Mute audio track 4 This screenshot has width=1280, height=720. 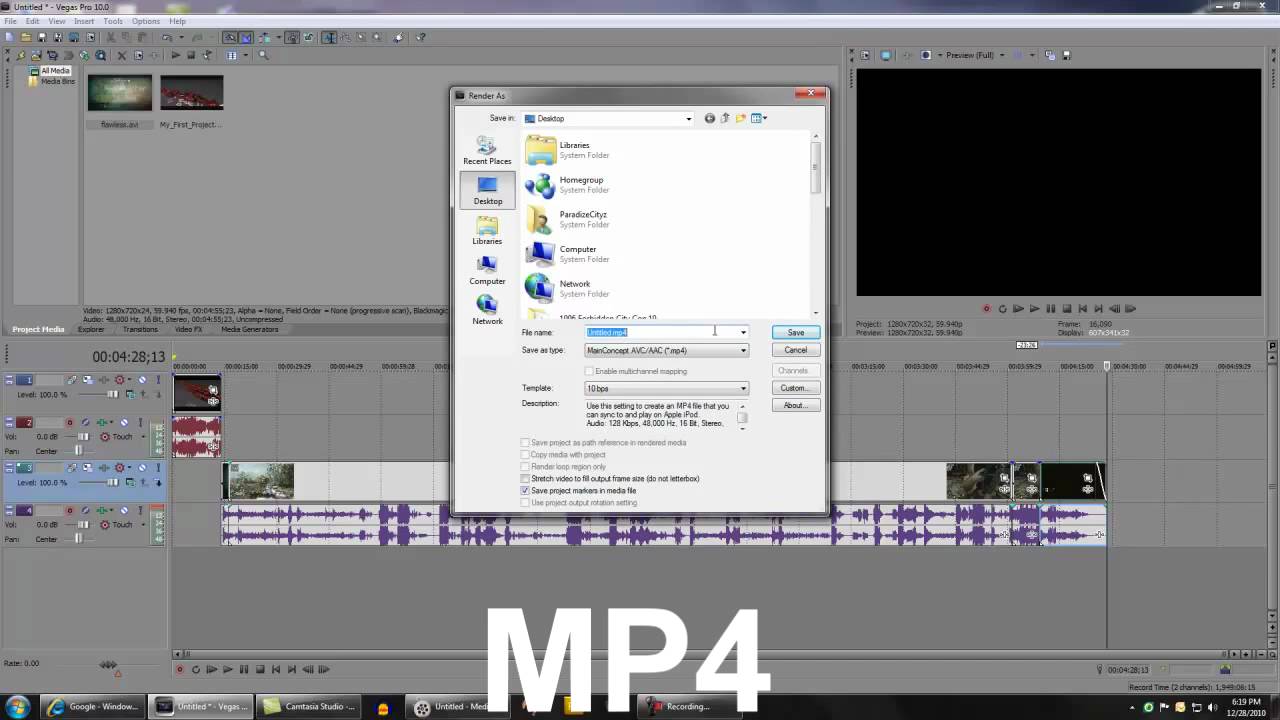pyautogui.click(x=124, y=510)
